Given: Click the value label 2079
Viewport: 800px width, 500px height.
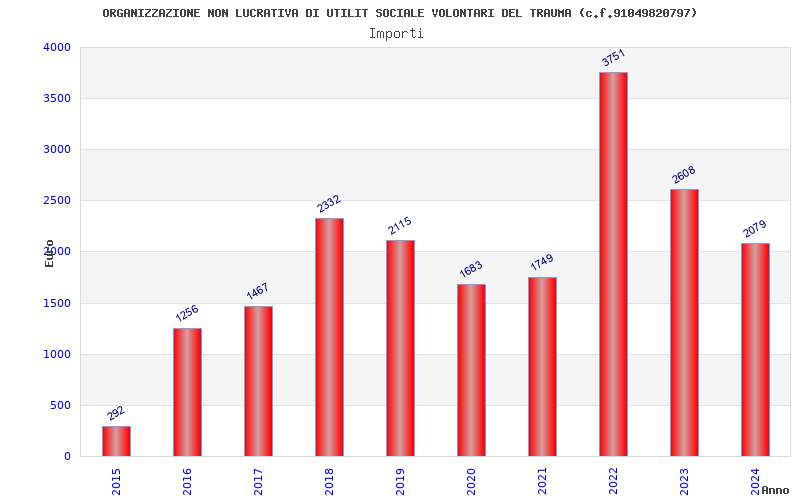Looking at the screenshot, I should (755, 229).
